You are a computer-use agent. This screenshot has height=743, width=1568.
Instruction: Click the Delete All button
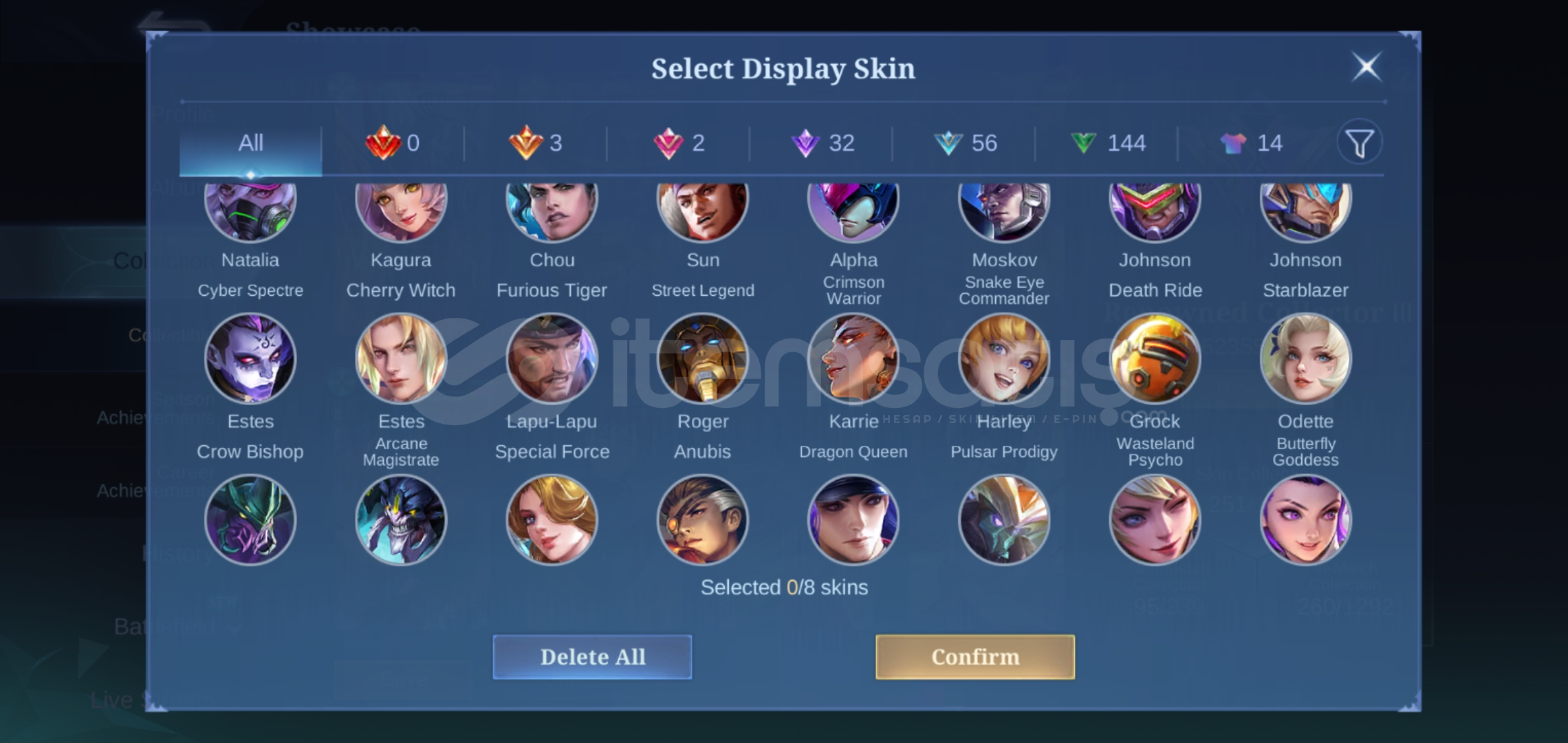[592, 657]
